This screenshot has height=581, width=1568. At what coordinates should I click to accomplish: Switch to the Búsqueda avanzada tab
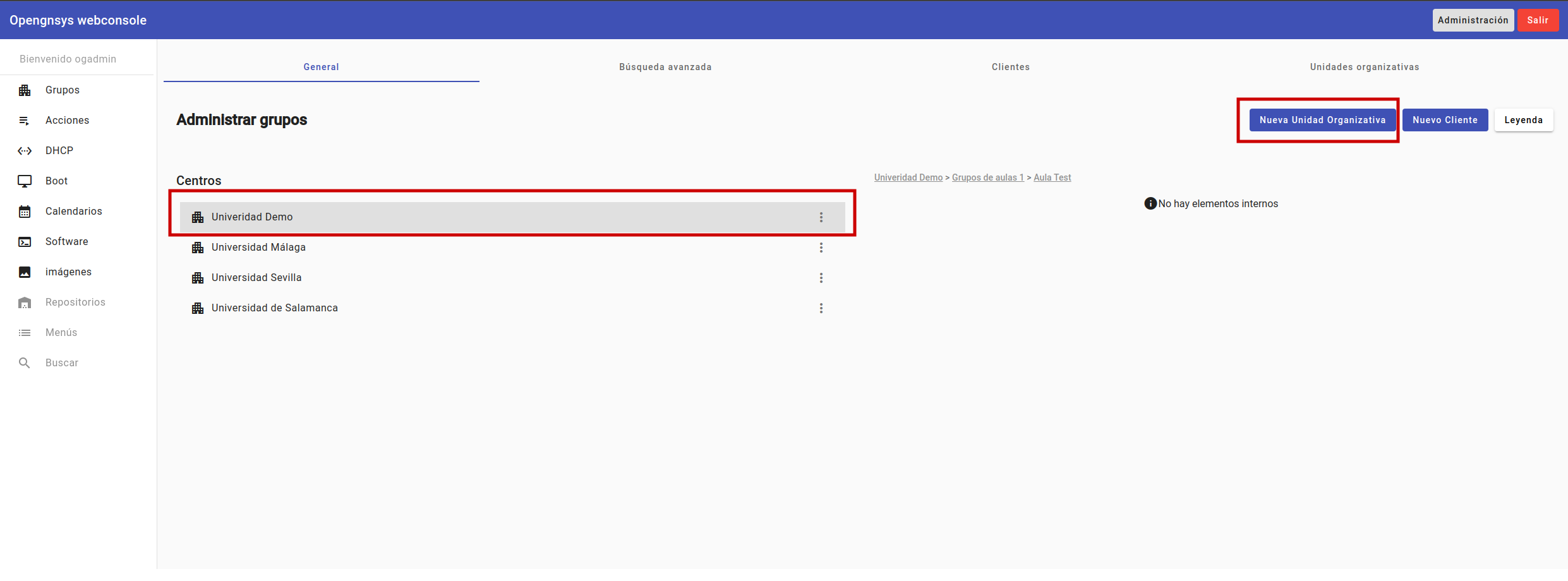tap(665, 67)
